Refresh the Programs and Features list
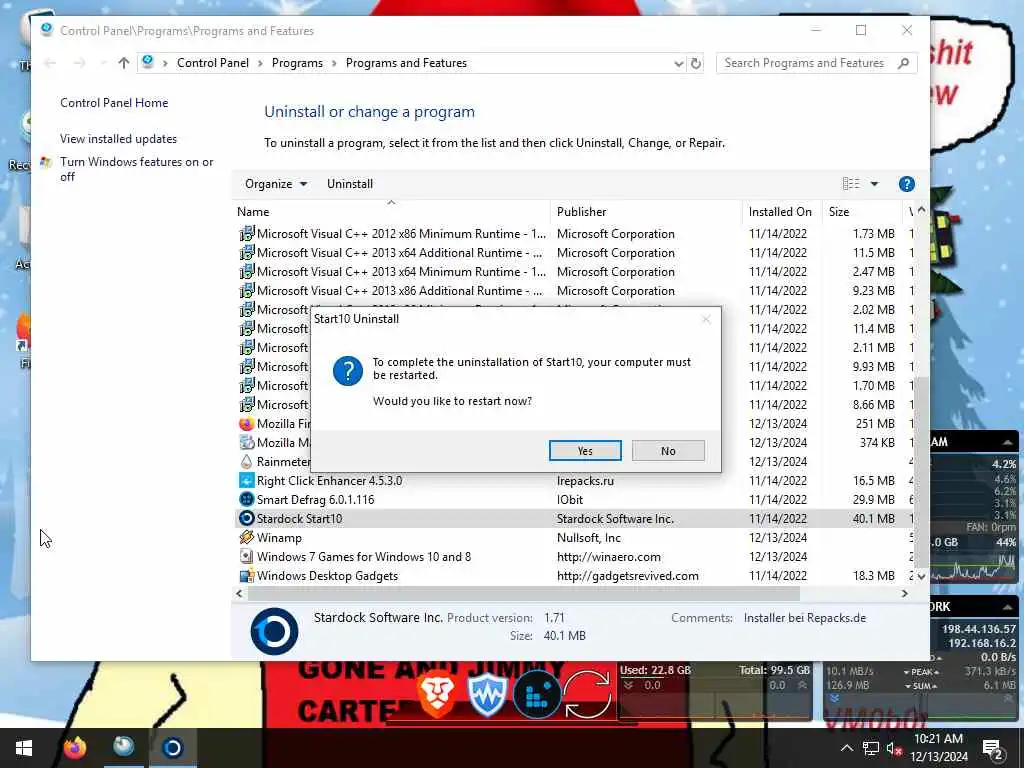1024x768 pixels. 696,63
